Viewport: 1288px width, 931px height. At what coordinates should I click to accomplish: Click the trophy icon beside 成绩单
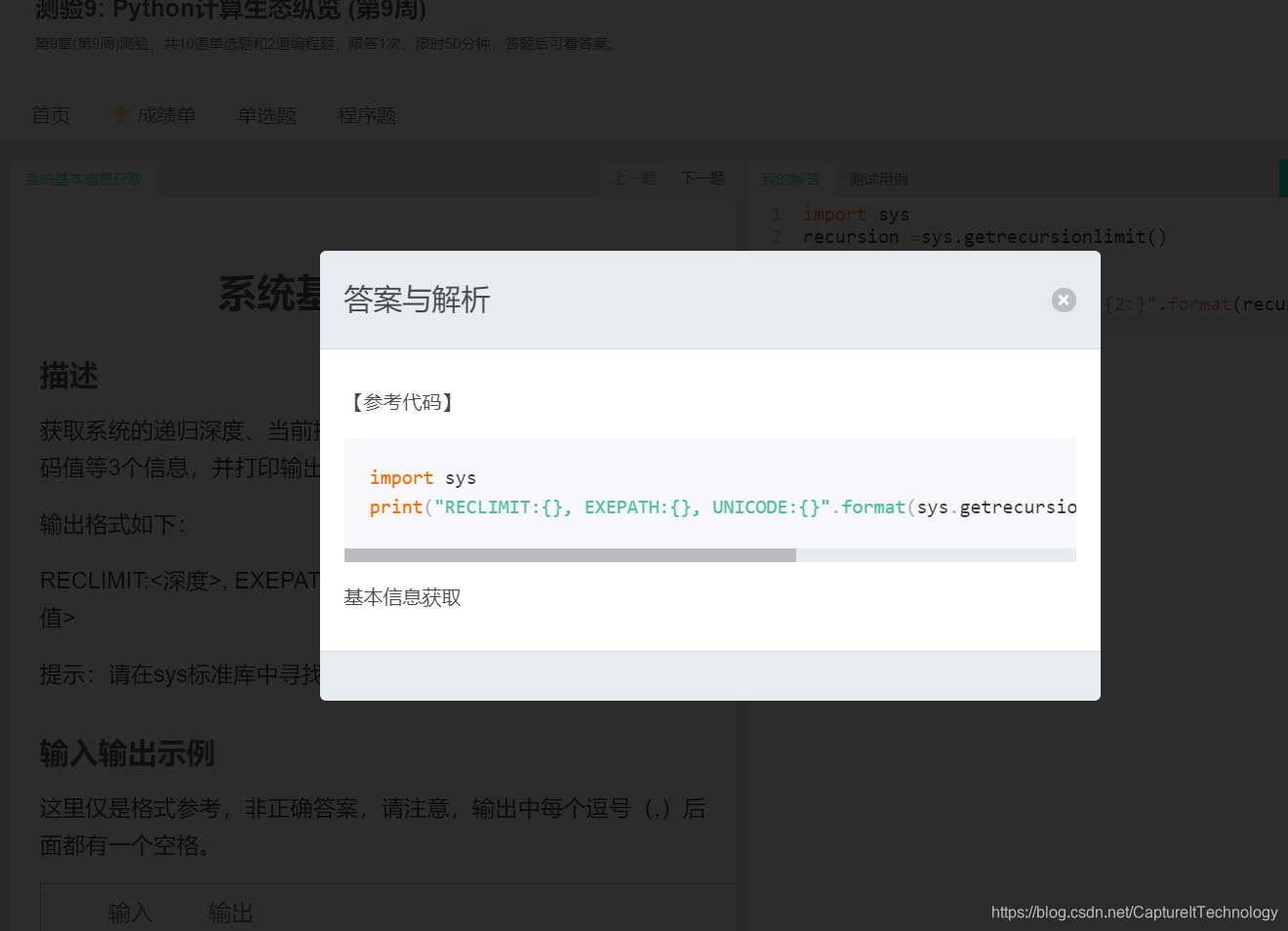(119, 114)
